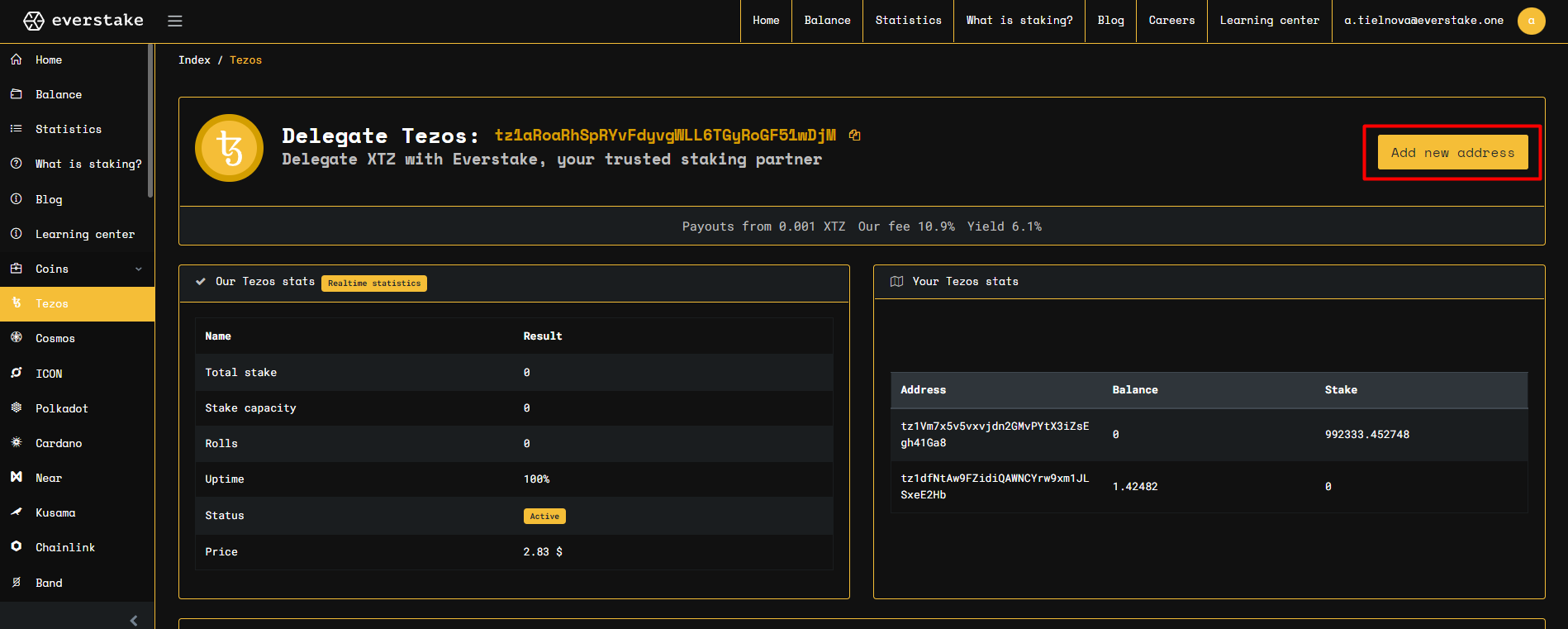Click the Uptime 100% value
The width and height of the screenshot is (1568, 629).
[536, 479]
